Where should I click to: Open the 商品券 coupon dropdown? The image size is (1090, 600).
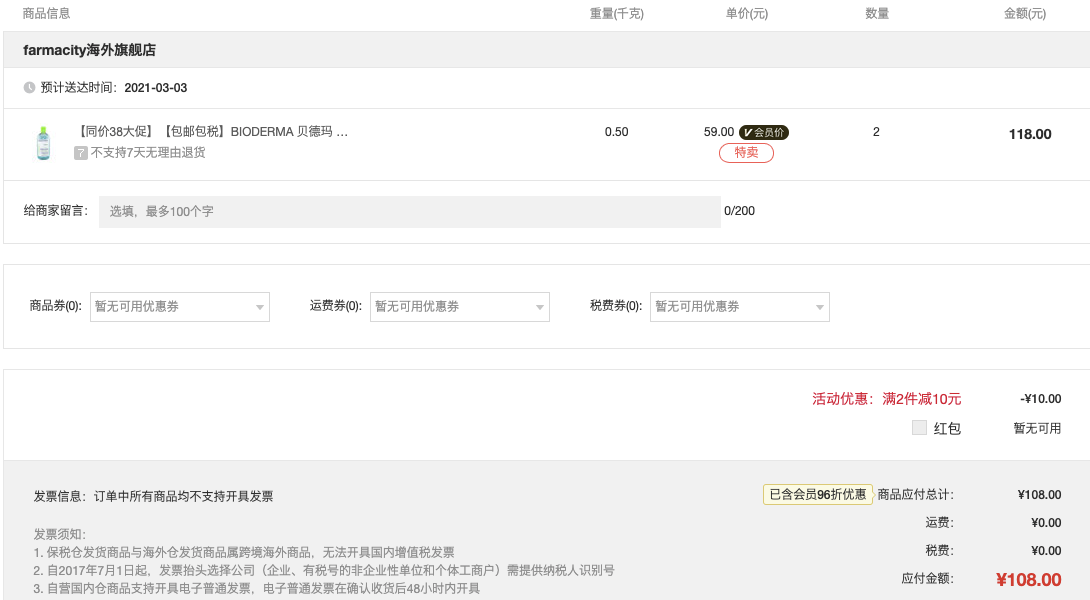(x=180, y=307)
